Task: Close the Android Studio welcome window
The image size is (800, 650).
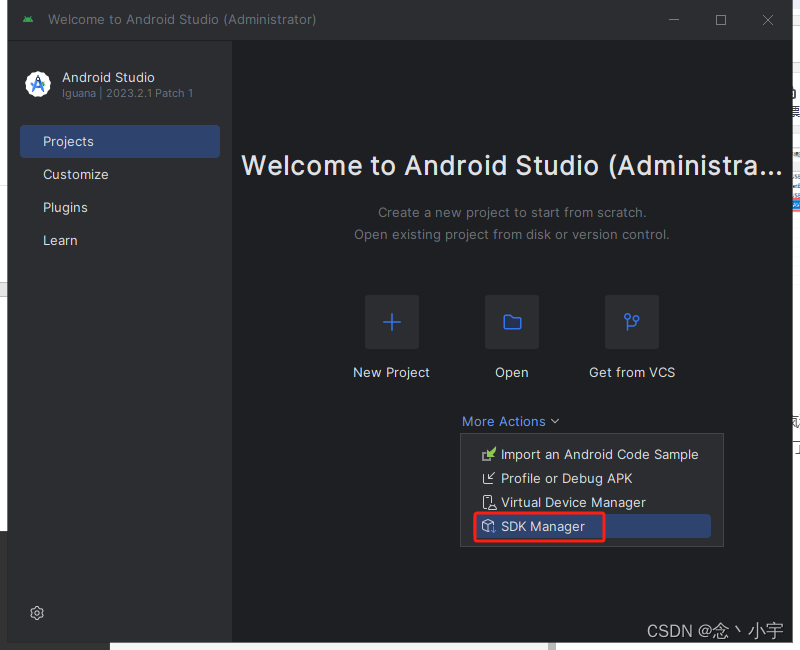Action: tap(768, 20)
